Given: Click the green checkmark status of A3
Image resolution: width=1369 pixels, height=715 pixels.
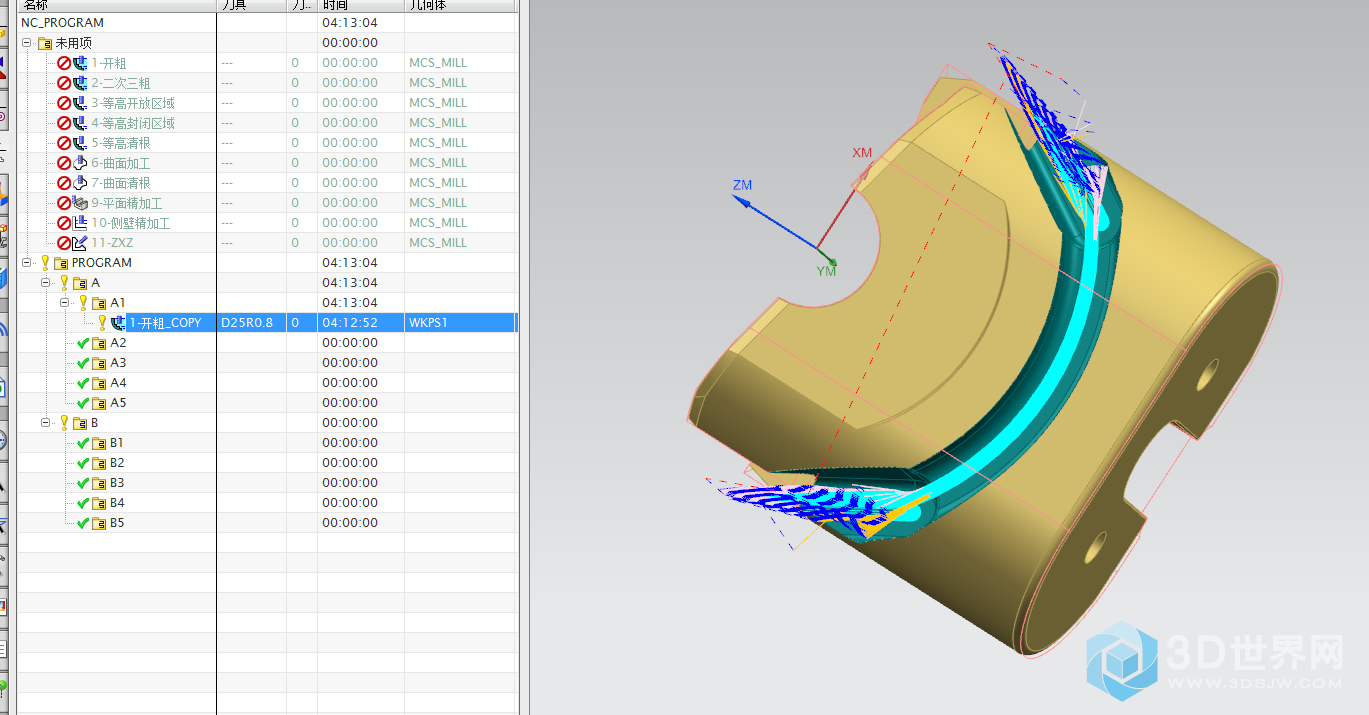Looking at the screenshot, I should [x=83, y=363].
